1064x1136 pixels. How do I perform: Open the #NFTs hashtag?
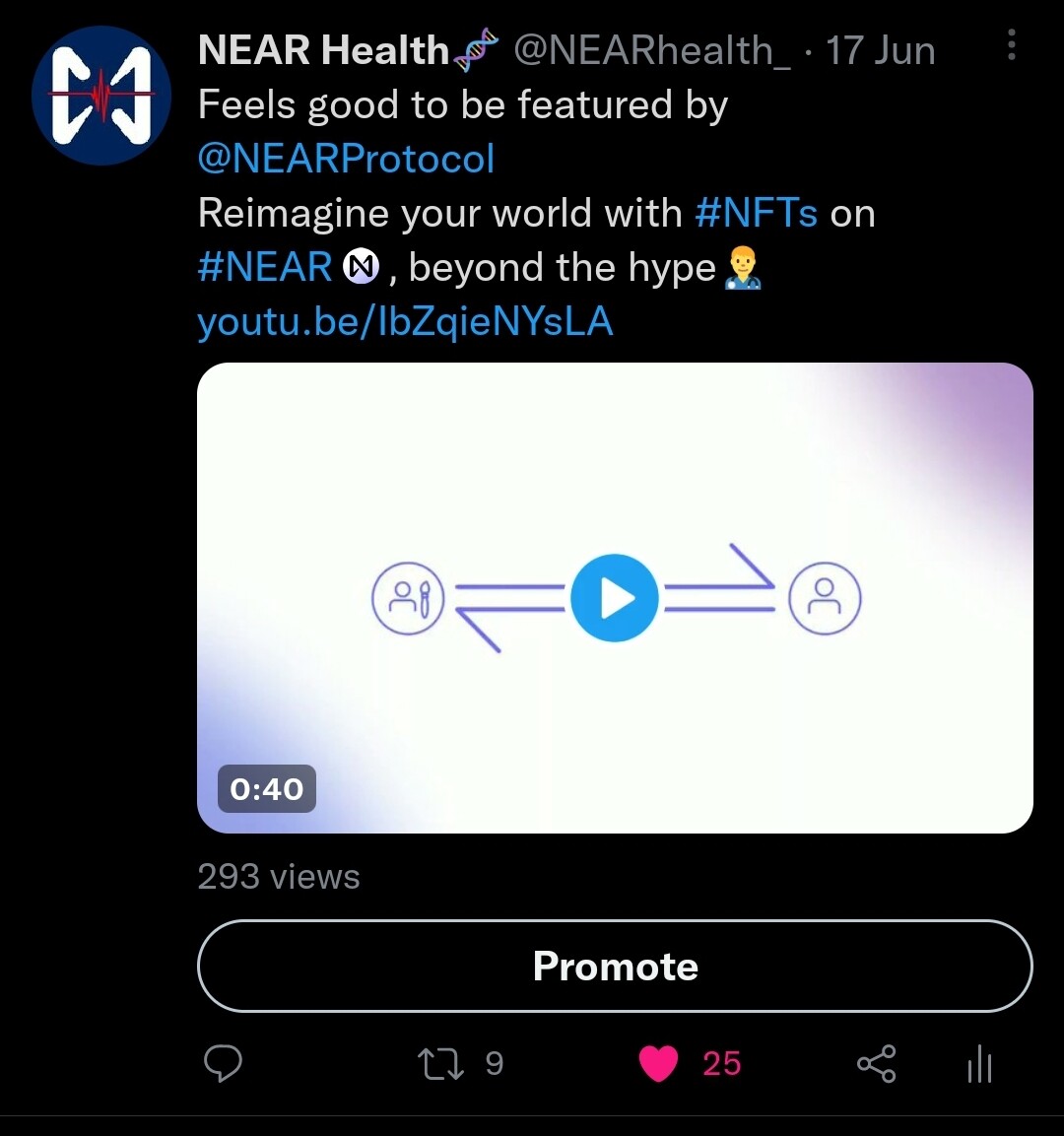(757, 213)
